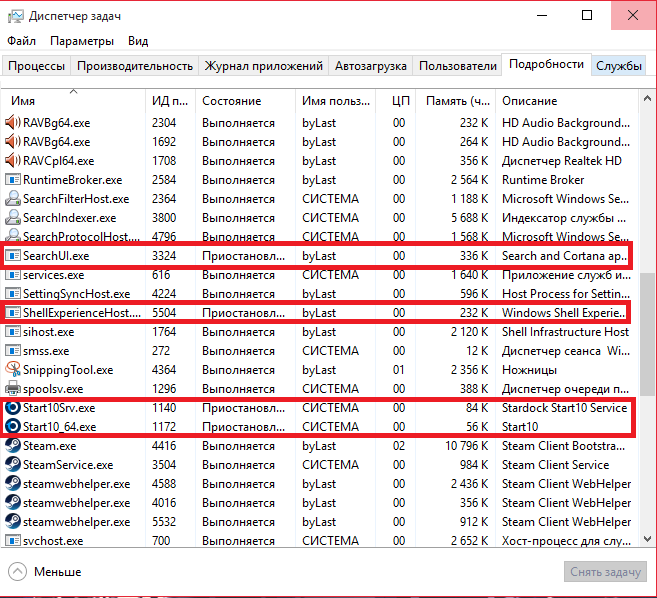Select the 'SearchProtocolHost' process name
This screenshot has height=598, width=657.
click(81, 237)
